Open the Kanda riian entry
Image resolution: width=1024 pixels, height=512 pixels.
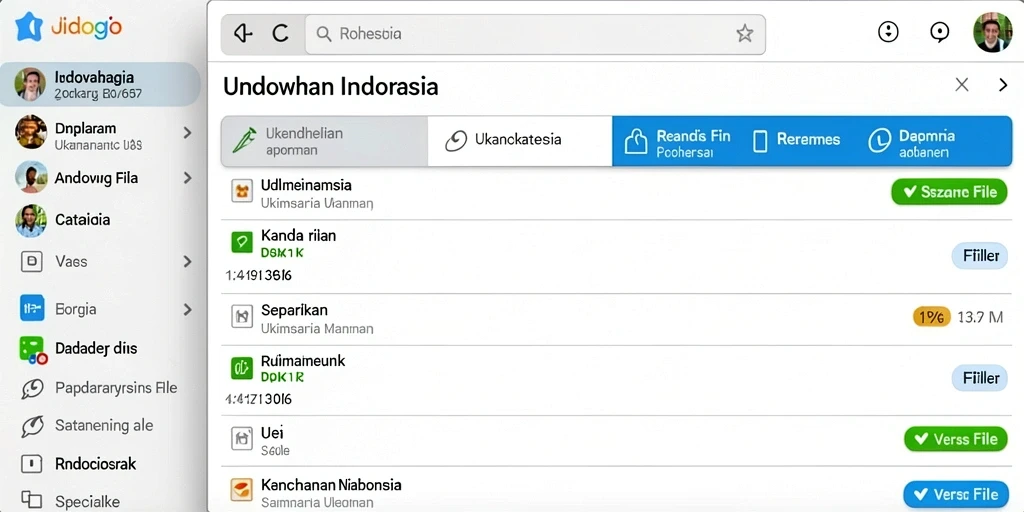[298, 235]
